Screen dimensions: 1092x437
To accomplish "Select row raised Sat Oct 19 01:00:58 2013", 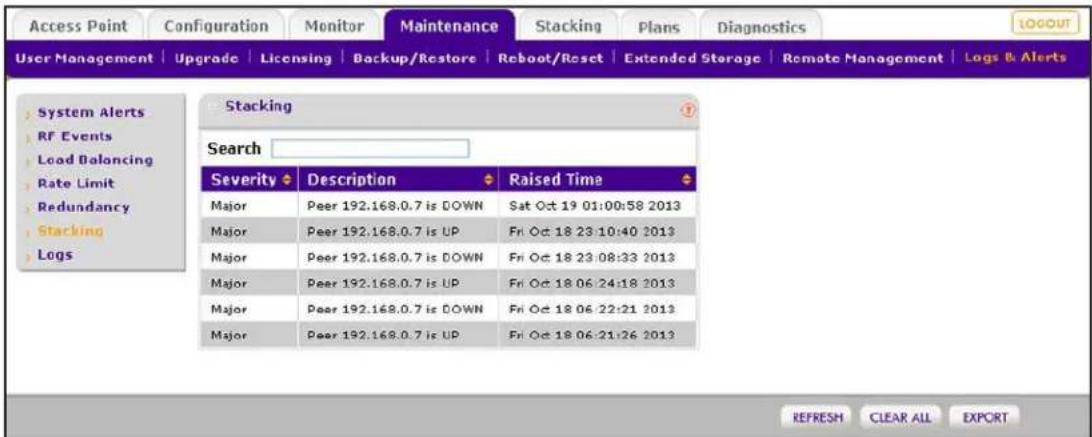I will click(x=448, y=206).
